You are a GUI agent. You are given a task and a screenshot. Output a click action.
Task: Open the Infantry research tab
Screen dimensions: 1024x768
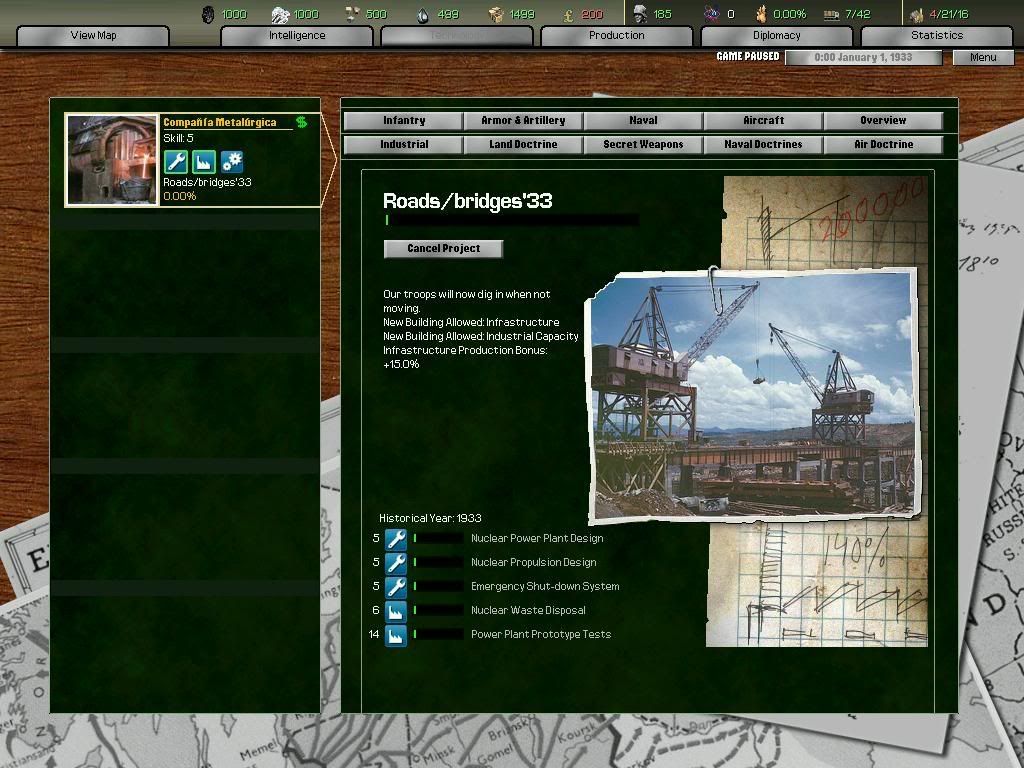tap(404, 121)
